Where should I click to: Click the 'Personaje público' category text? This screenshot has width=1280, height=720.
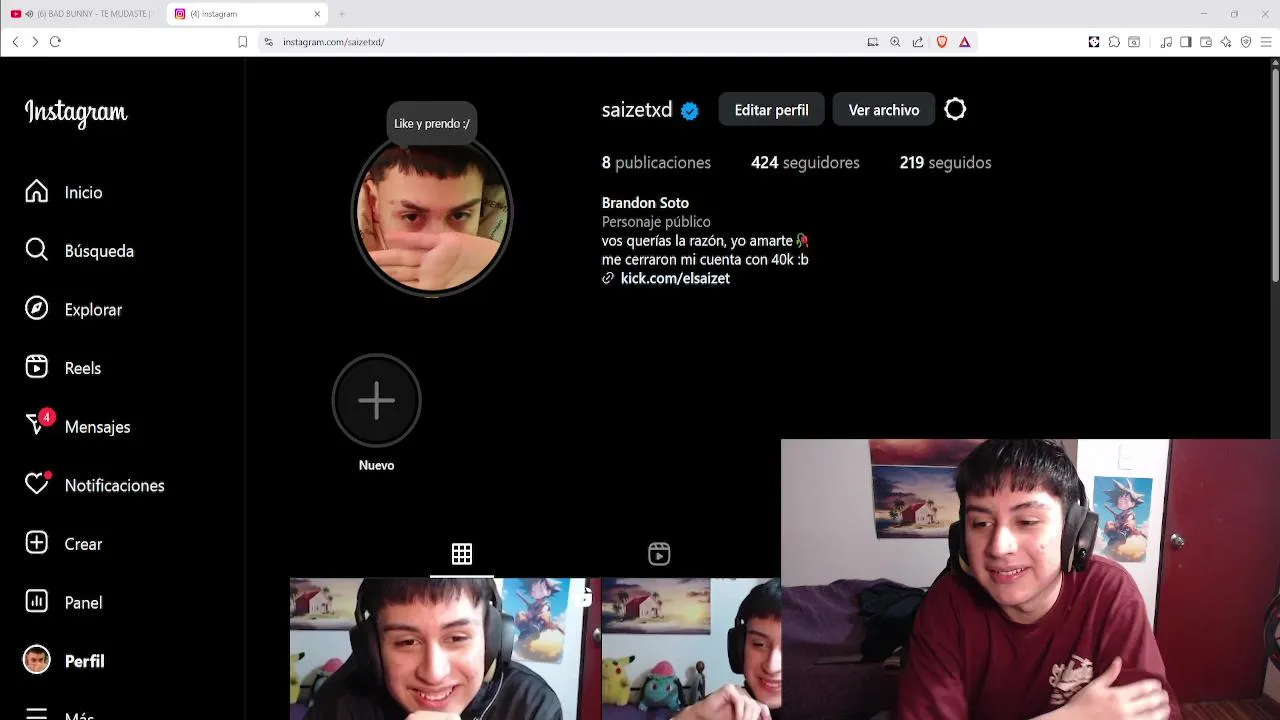656,222
